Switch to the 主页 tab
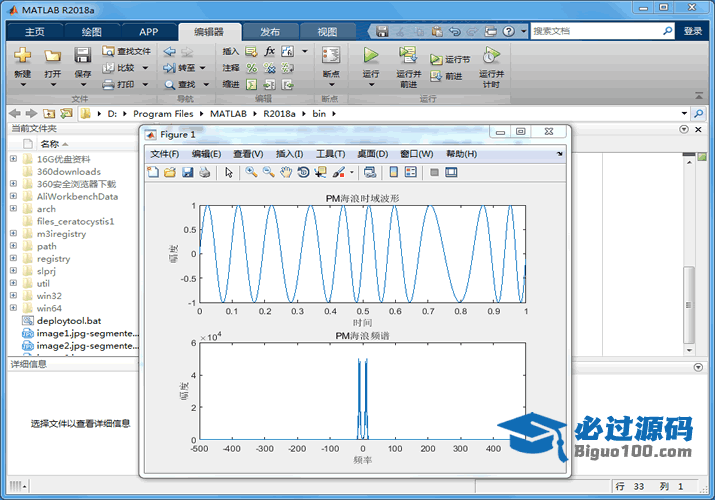Screen dimensions: 715x500 pyautogui.click(x=35, y=31)
